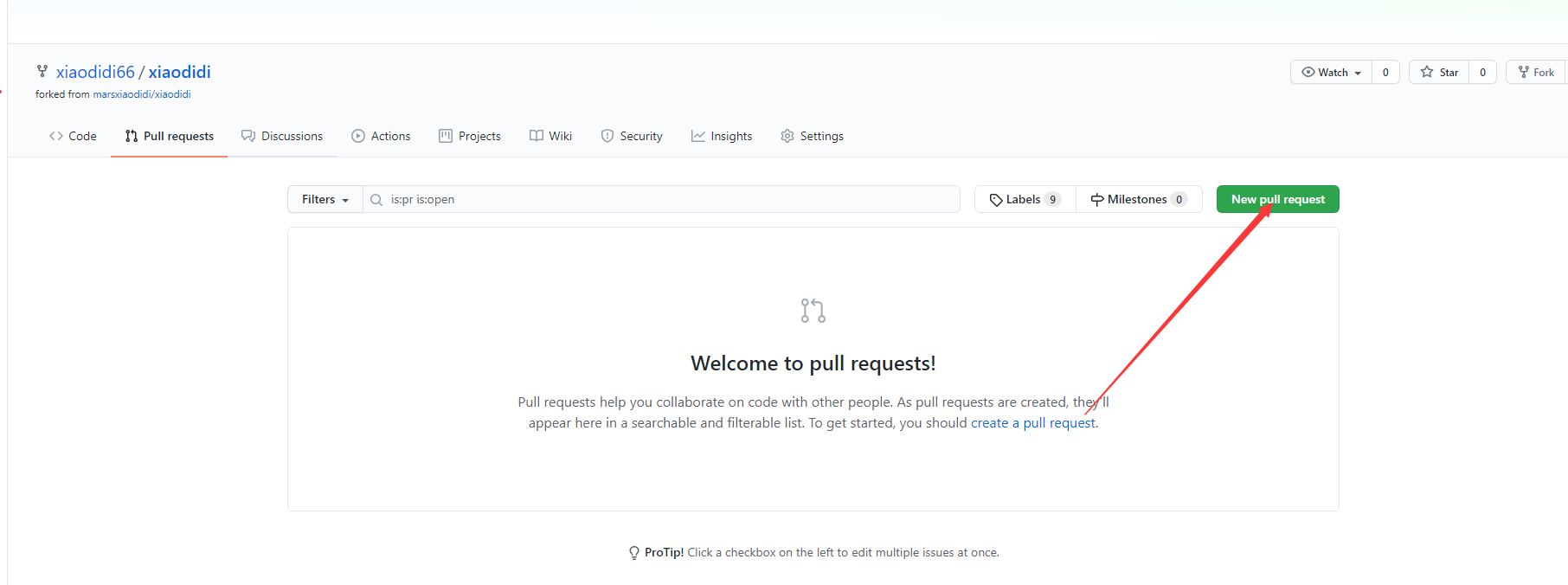This screenshot has height=585, width=1568.
Task: Switch to the Code tab
Action: (x=73, y=136)
